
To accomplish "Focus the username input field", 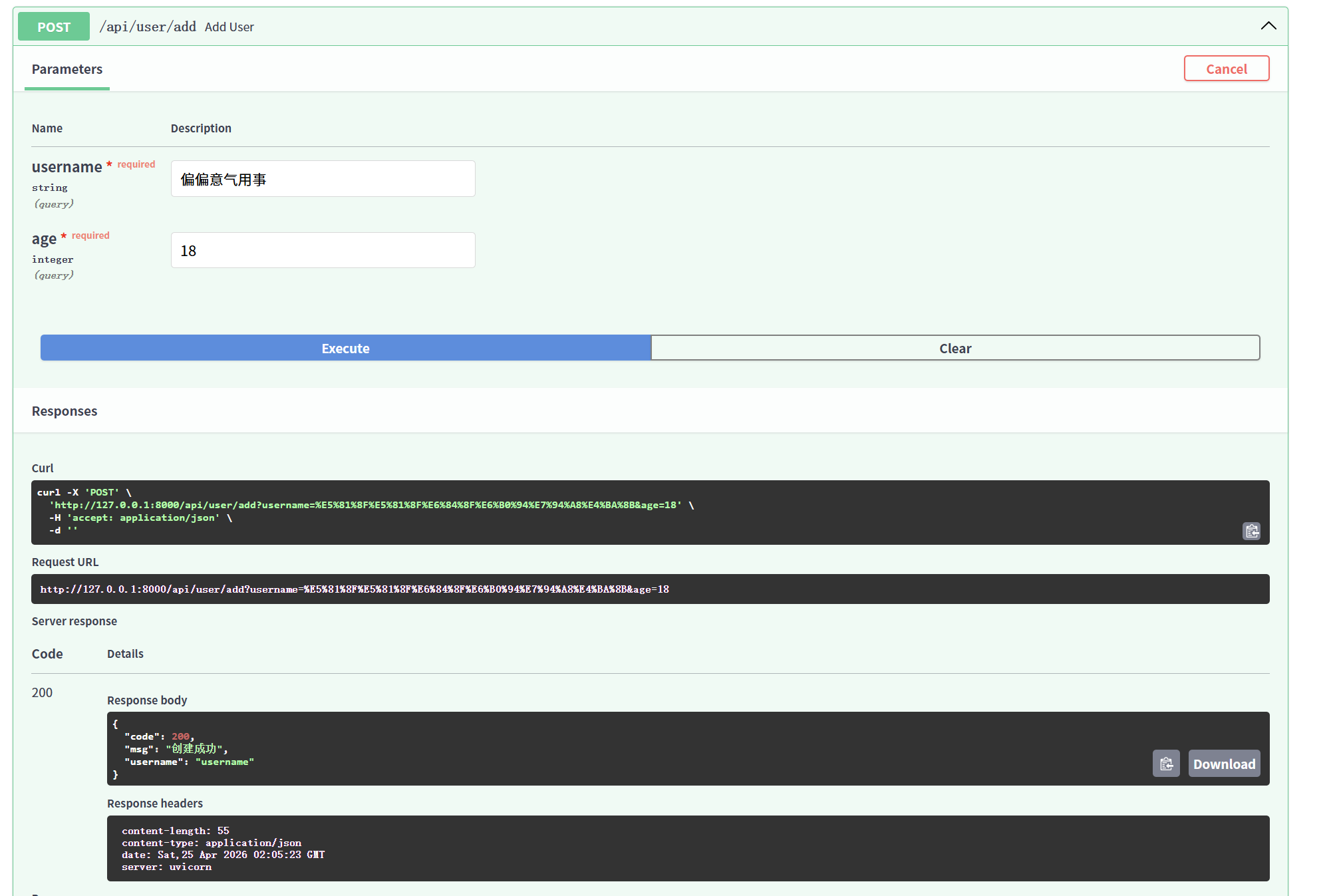I will tap(323, 179).
